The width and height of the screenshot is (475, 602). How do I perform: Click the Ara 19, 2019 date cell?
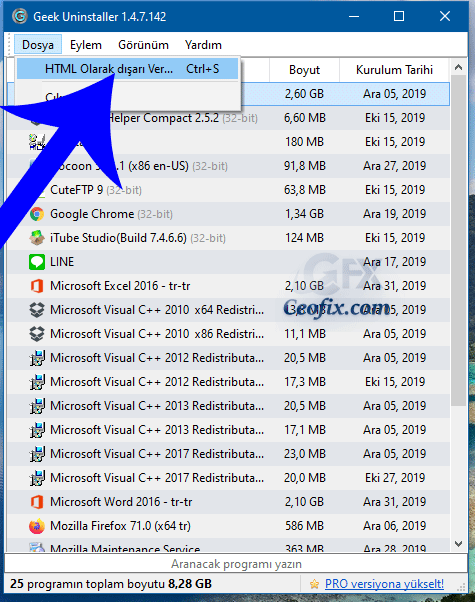tap(394, 214)
